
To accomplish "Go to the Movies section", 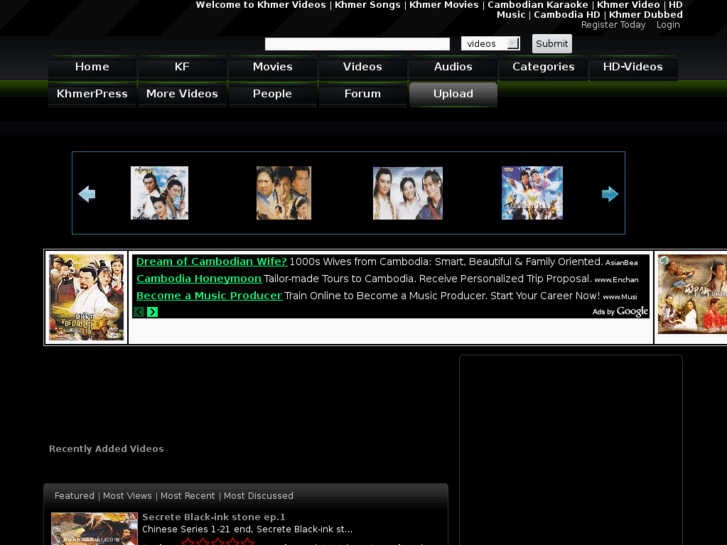I will click(273, 67).
